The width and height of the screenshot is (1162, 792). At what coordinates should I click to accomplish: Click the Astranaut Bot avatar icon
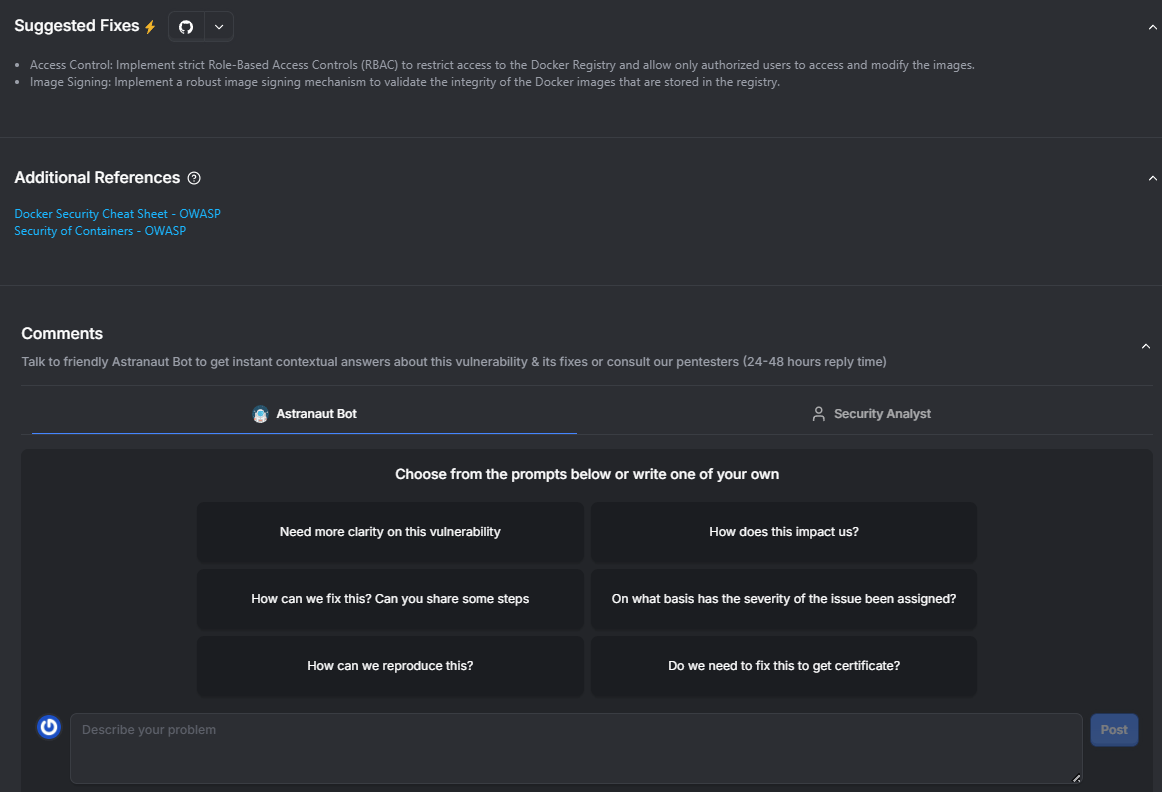(260, 414)
